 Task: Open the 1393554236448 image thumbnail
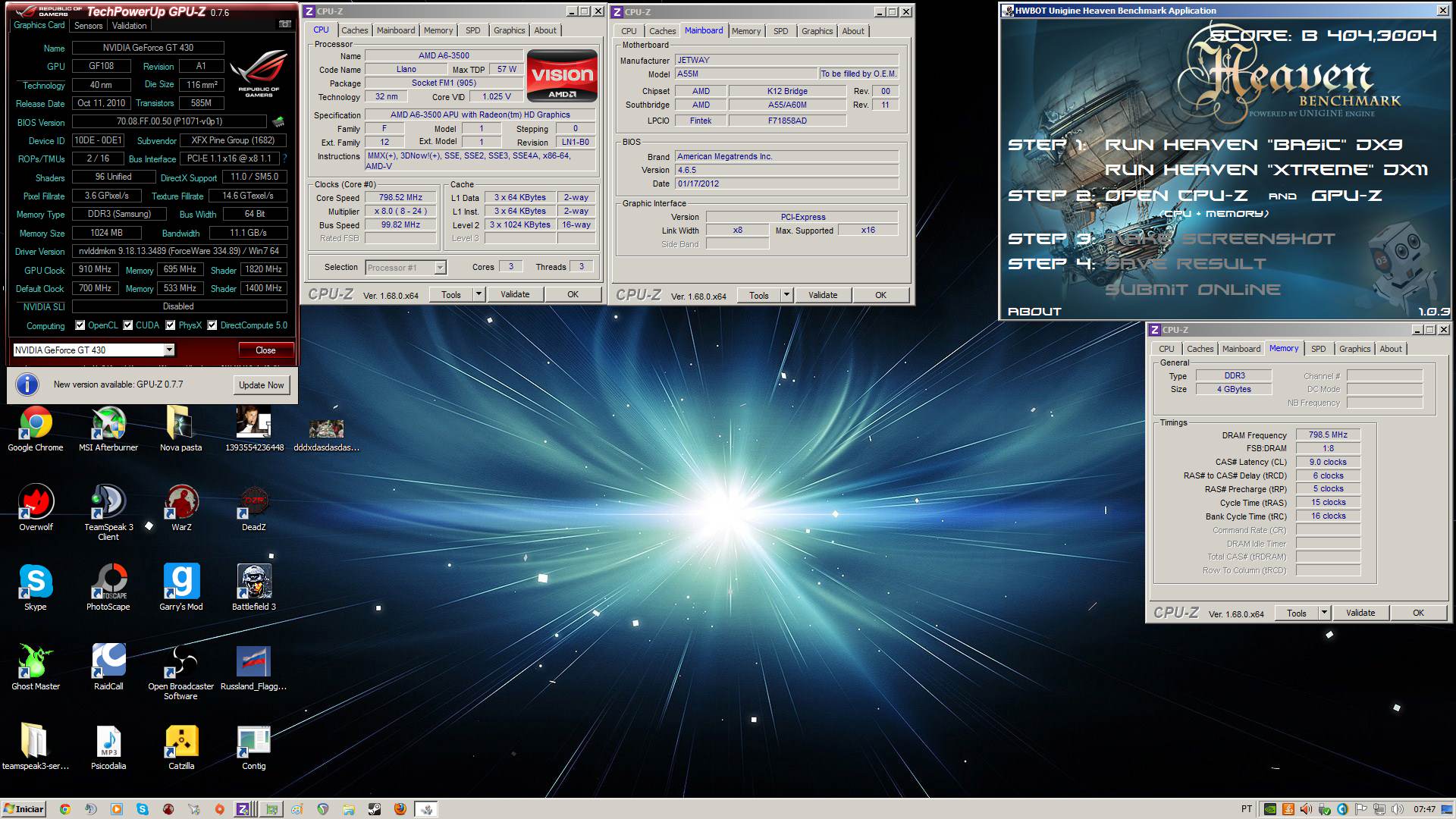point(254,428)
